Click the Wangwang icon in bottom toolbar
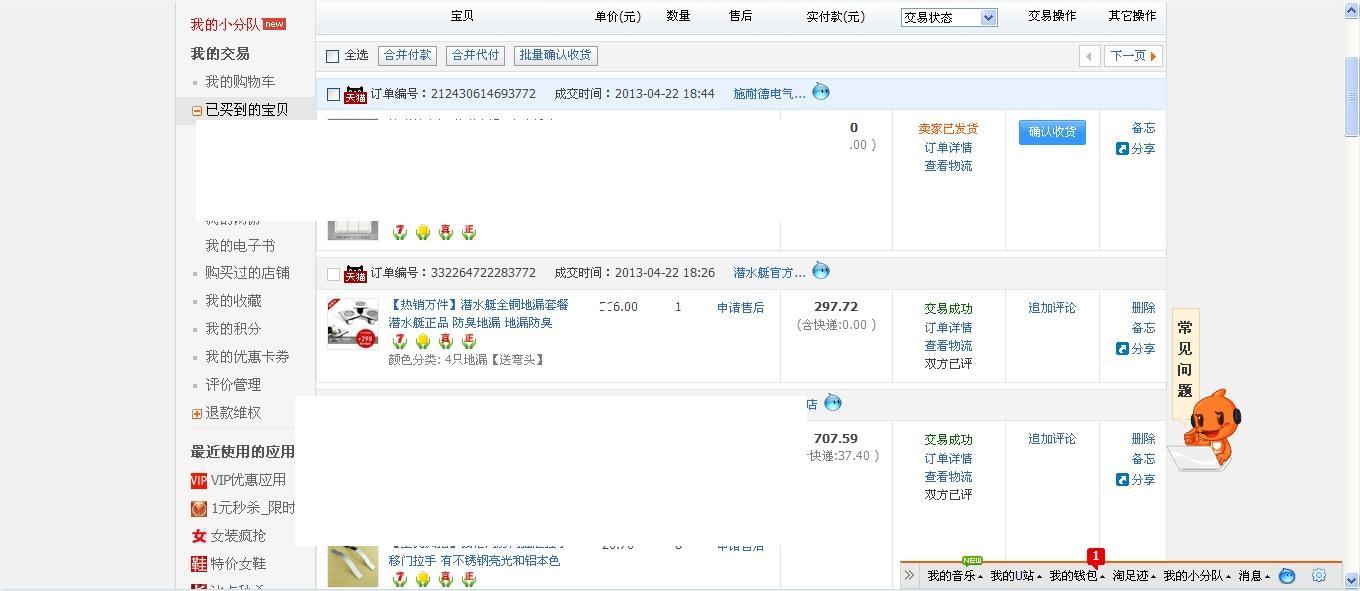The image size is (1360, 591). (1287, 575)
